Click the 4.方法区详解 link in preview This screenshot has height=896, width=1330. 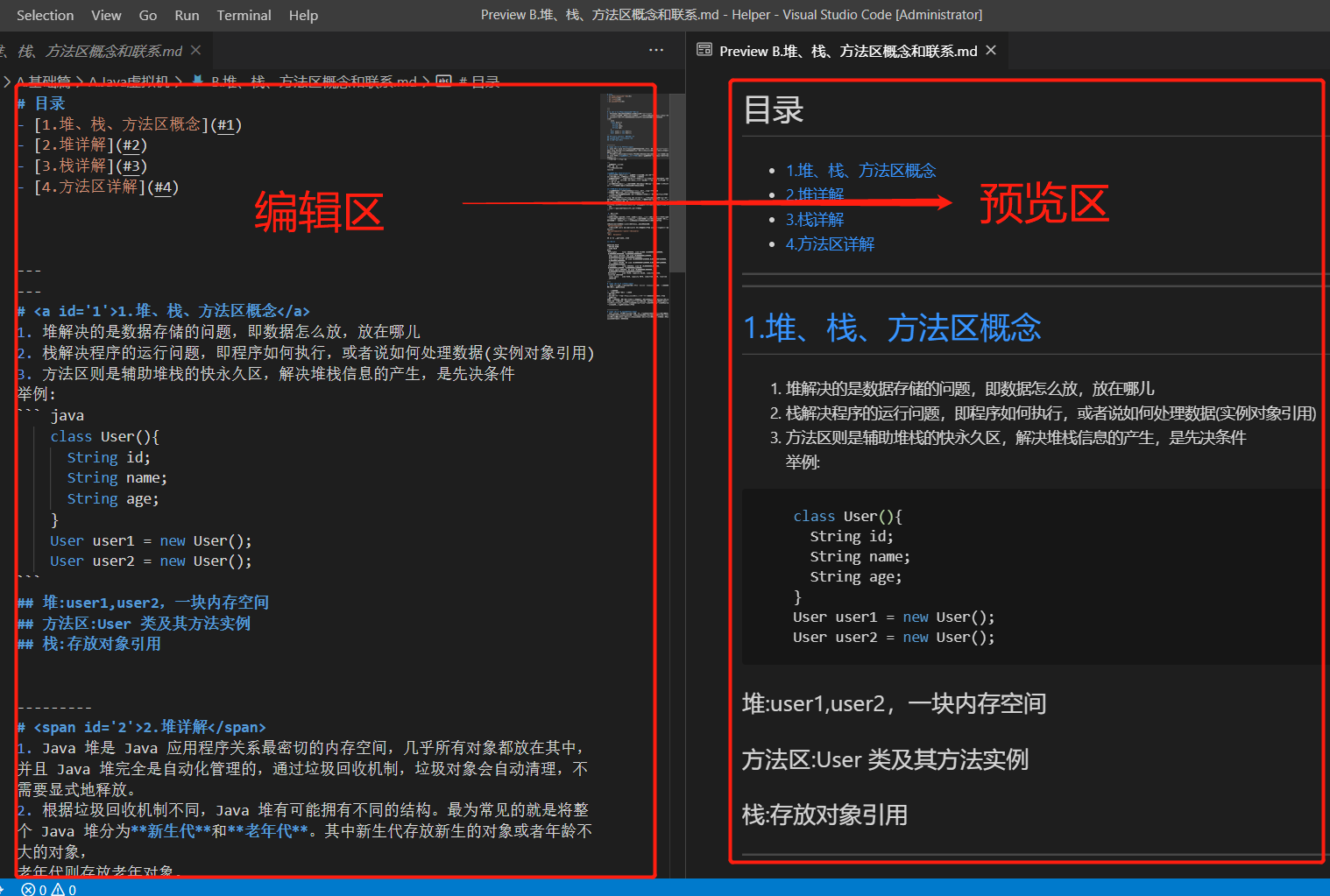pos(830,243)
